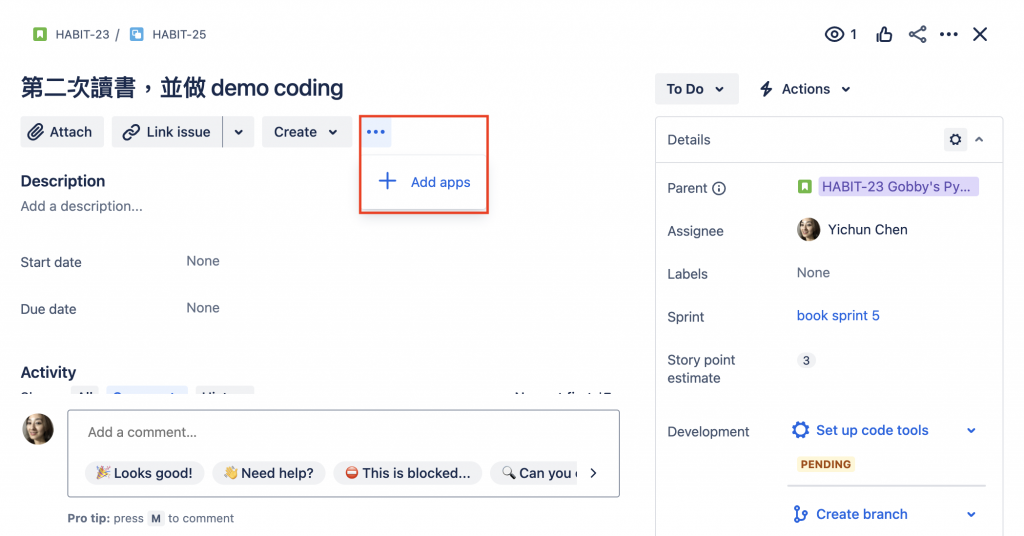Open book sprint 5 link
This screenshot has height=536, width=1024.
[x=838, y=316]
